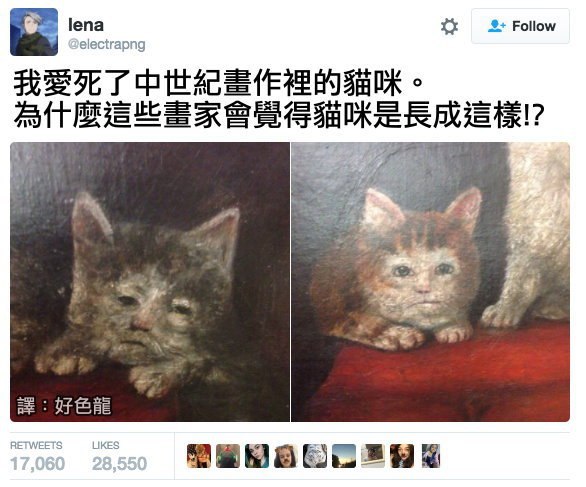Open fifth liker avatar white sketch

(315, 456)
